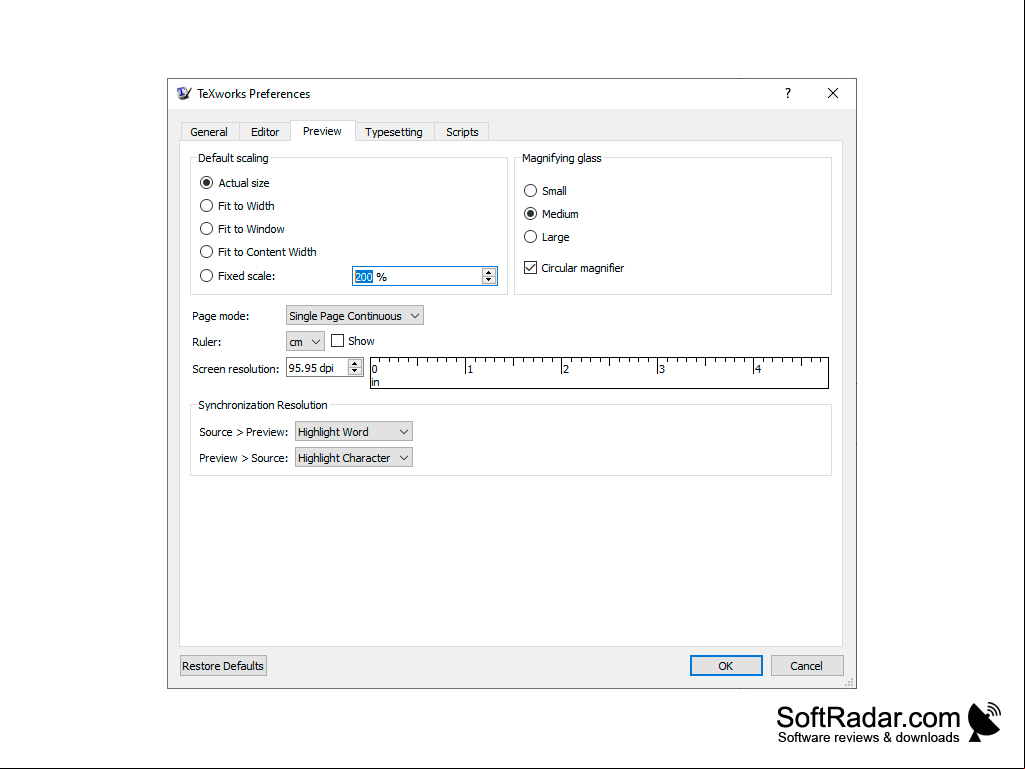Select the Fixed scale radio button

[x=238, y=276]
